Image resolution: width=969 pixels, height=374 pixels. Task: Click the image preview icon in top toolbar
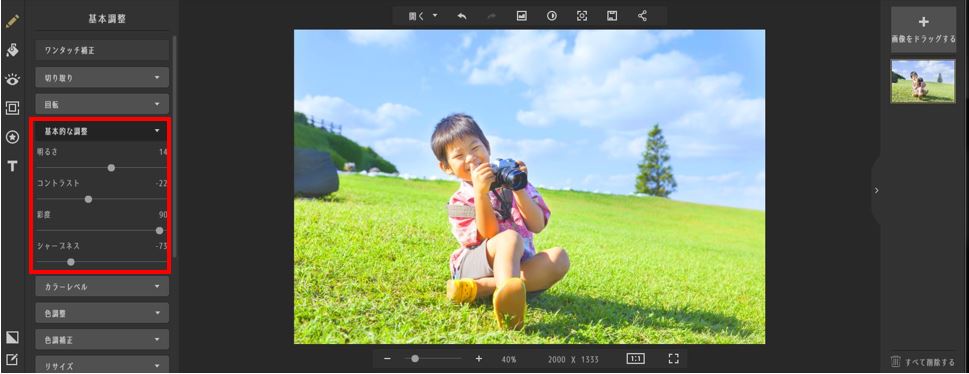(522, 16)
